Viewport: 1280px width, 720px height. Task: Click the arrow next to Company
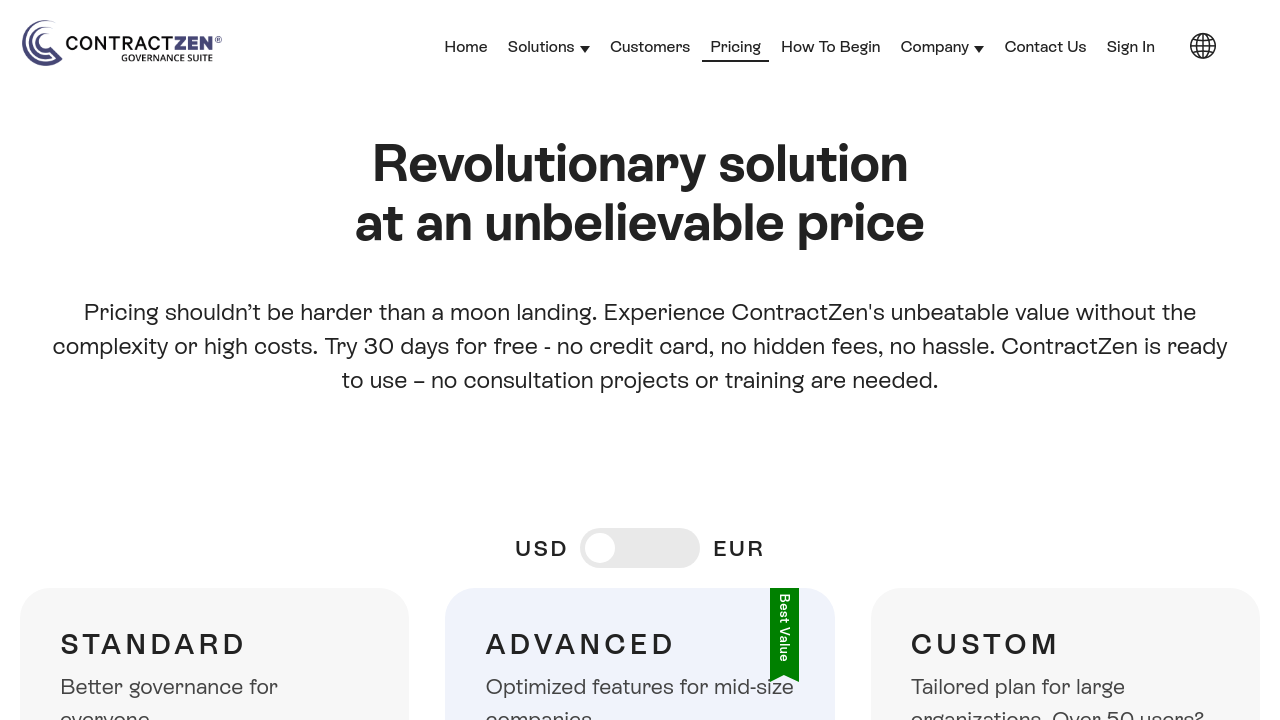[979, 49]
